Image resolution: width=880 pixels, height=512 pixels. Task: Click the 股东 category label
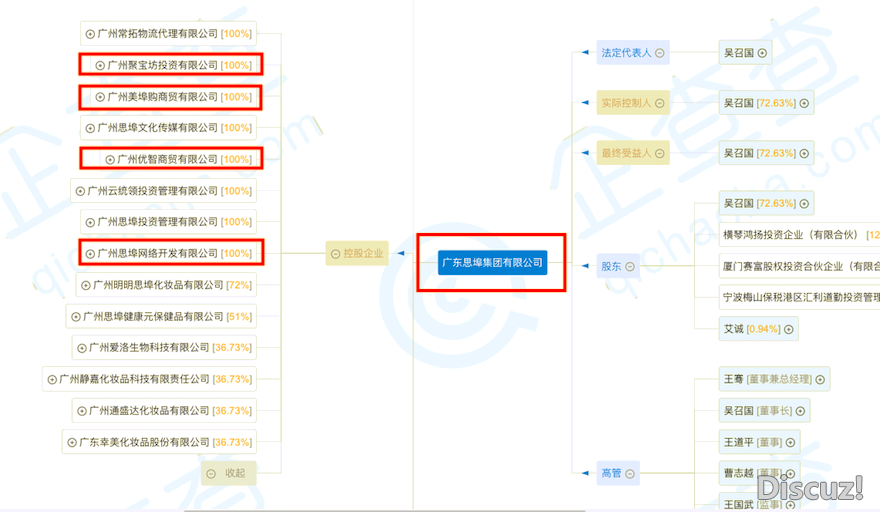[611, 266]
